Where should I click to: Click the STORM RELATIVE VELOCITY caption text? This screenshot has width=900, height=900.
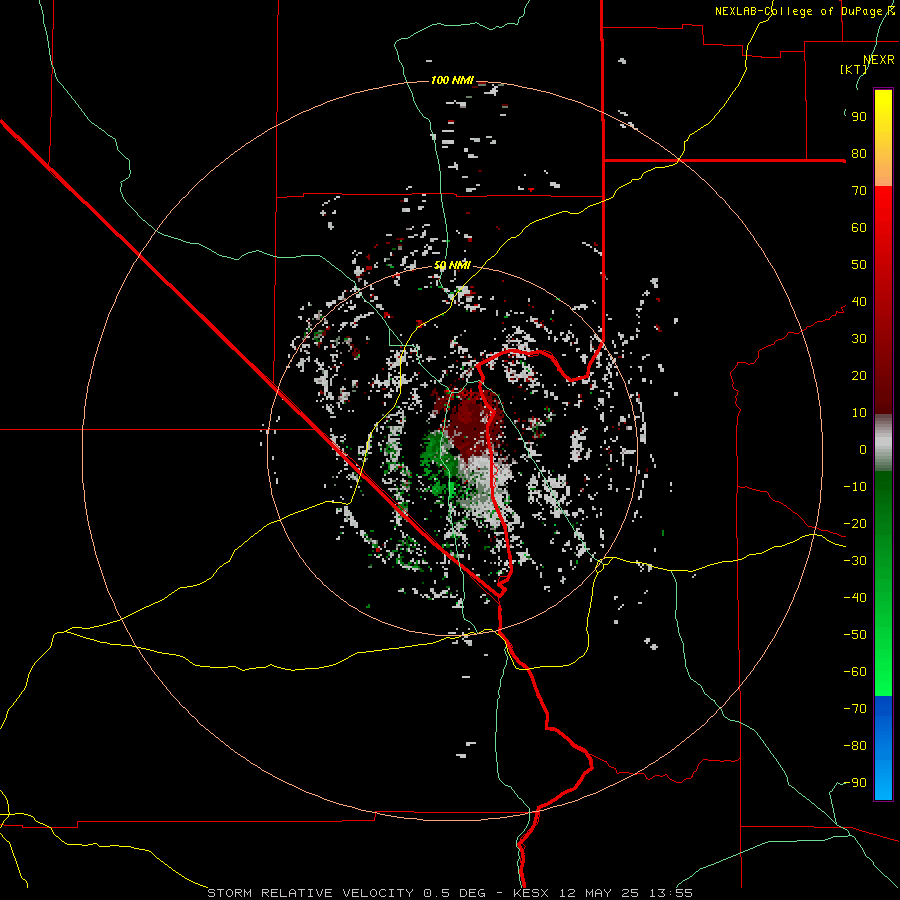pos(310,893)
